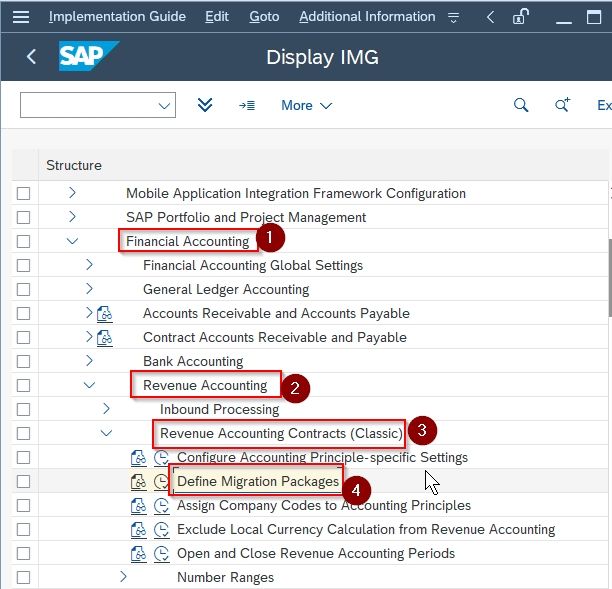This screenshot has height=589, width=612.
Task: Check the box for Revenue Accounting row
Action: click(x=23, y=386)
